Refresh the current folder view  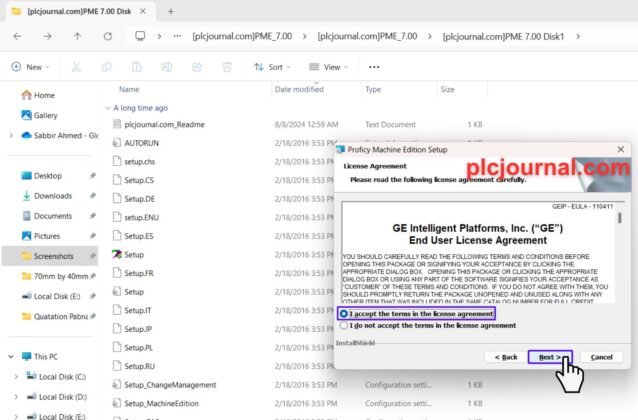click(106, 36)
